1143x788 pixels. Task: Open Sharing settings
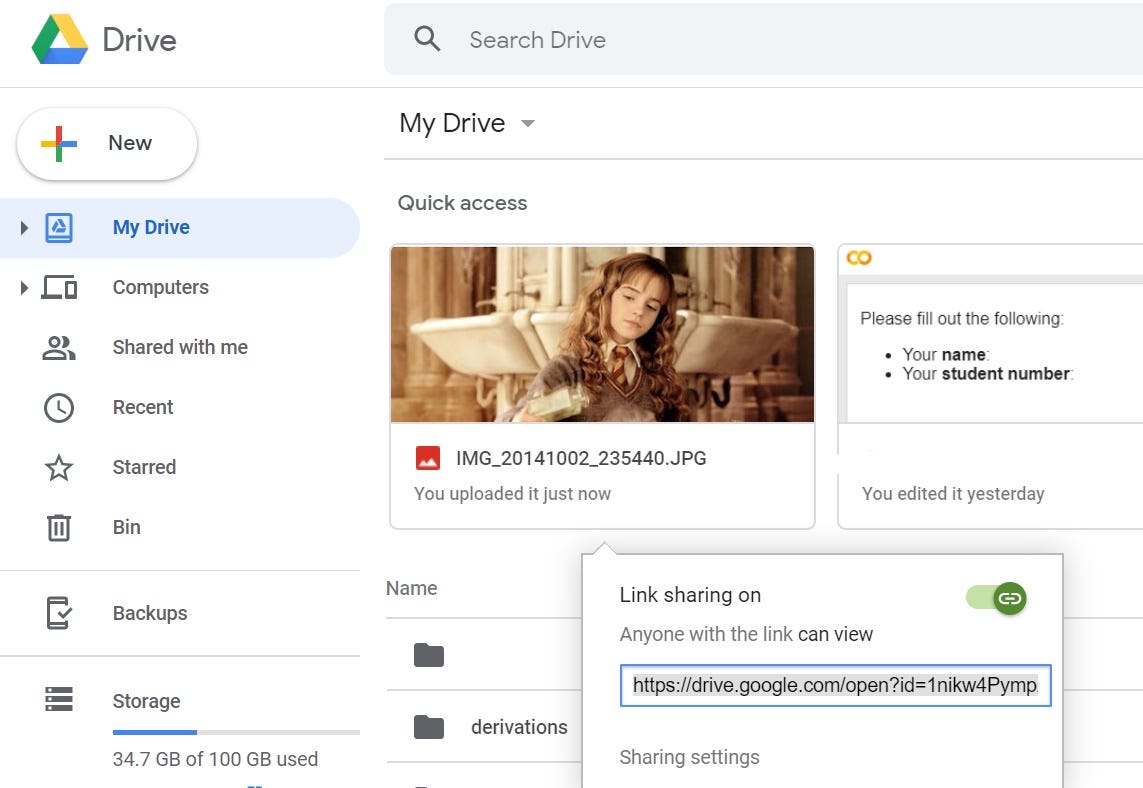[690, 757]
